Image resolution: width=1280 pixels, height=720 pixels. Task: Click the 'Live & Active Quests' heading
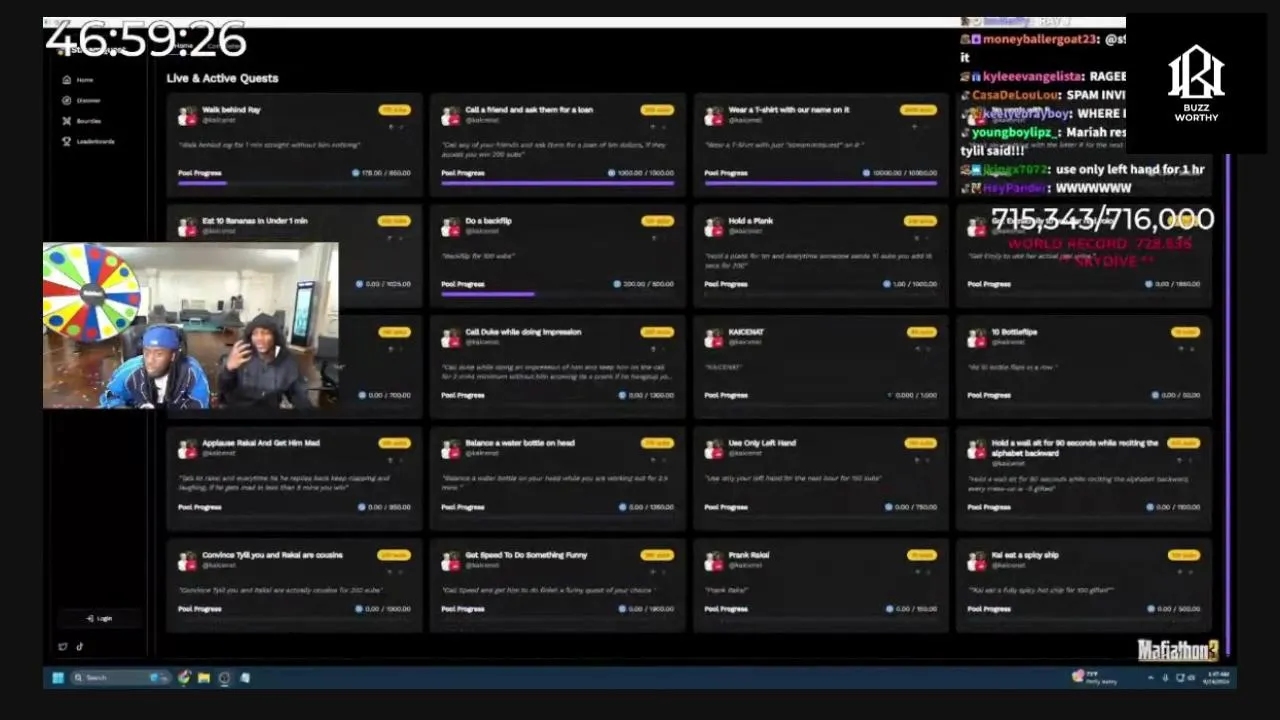coord(222,78)
